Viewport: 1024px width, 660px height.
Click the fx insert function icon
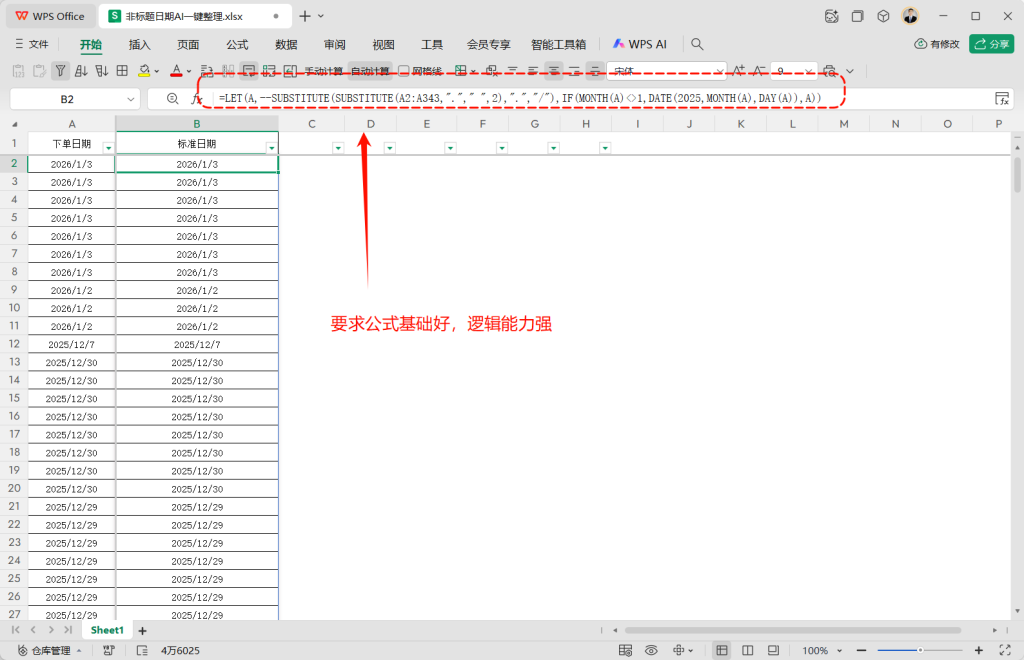point(197,99)
